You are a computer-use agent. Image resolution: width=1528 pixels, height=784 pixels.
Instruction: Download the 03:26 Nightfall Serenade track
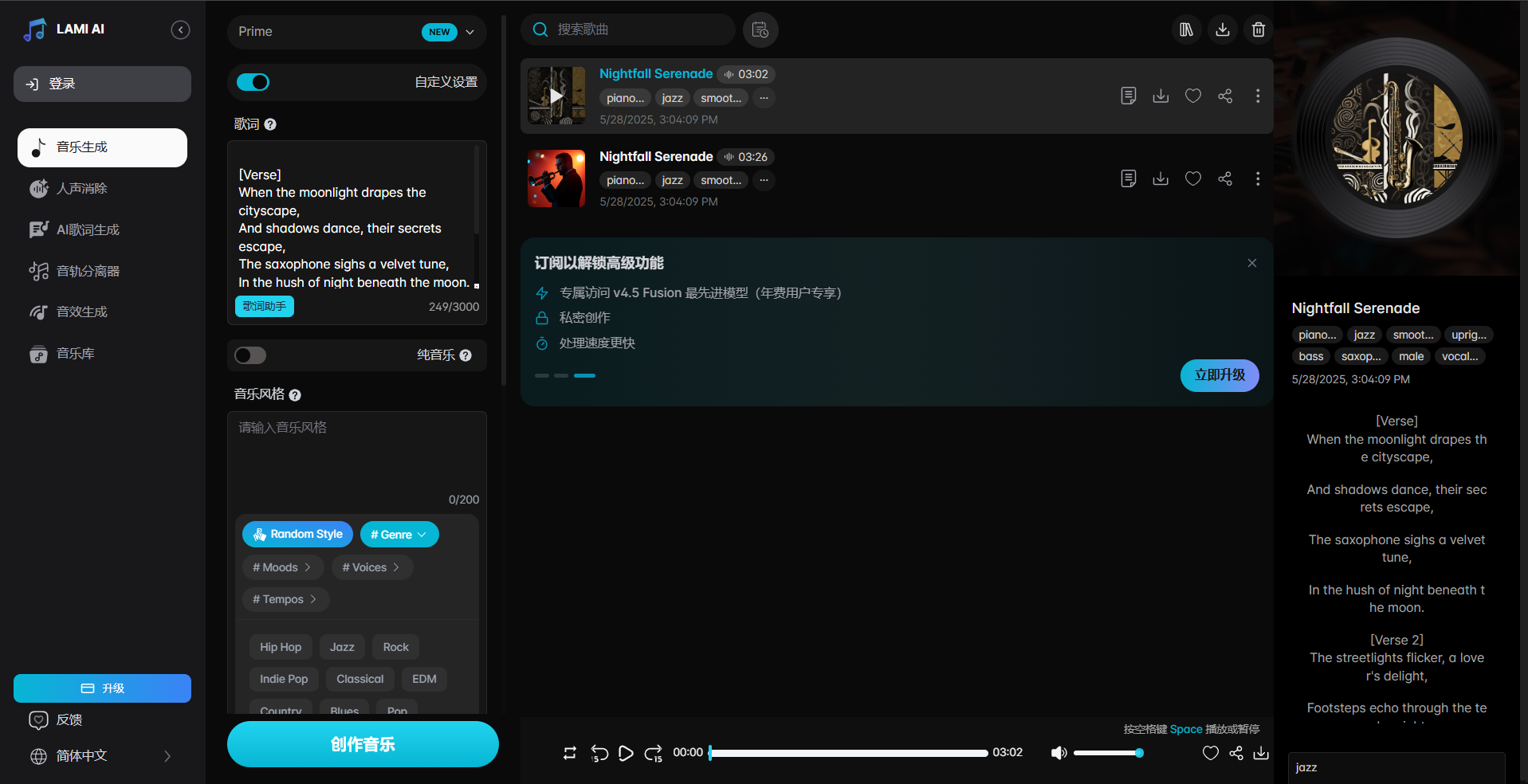point(1161,178)
